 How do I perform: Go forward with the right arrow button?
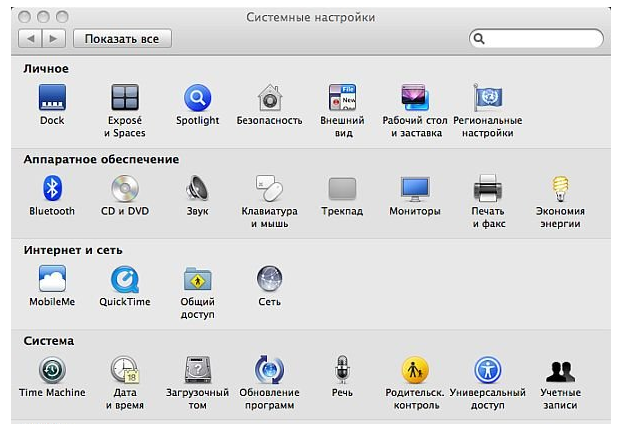(x=54, y=39)
